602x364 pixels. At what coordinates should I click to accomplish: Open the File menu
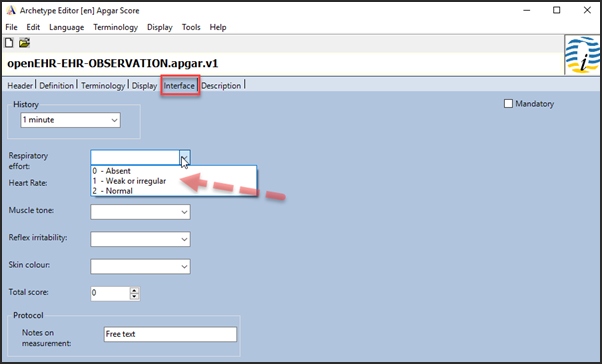[x=11, y=27]
